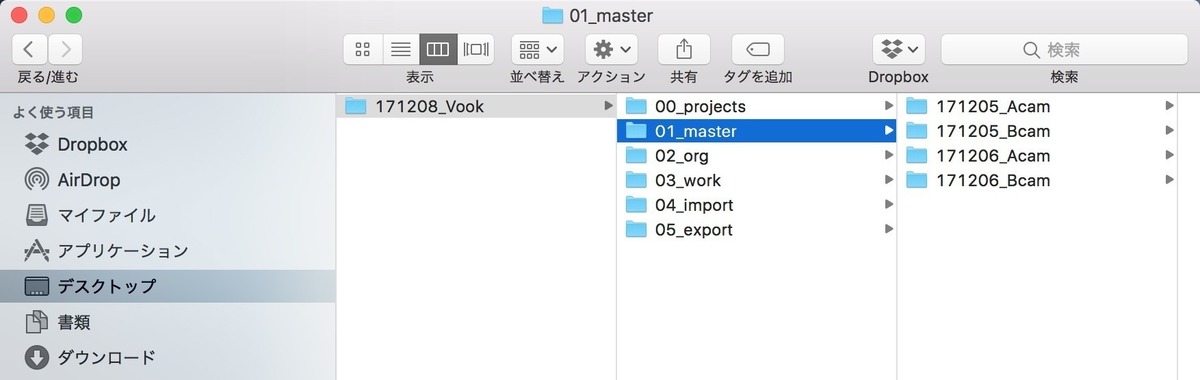The width and height of the screenshot is (1200, 380).
Task: Minimize the window with yellow button
Action: click(46, 16)
